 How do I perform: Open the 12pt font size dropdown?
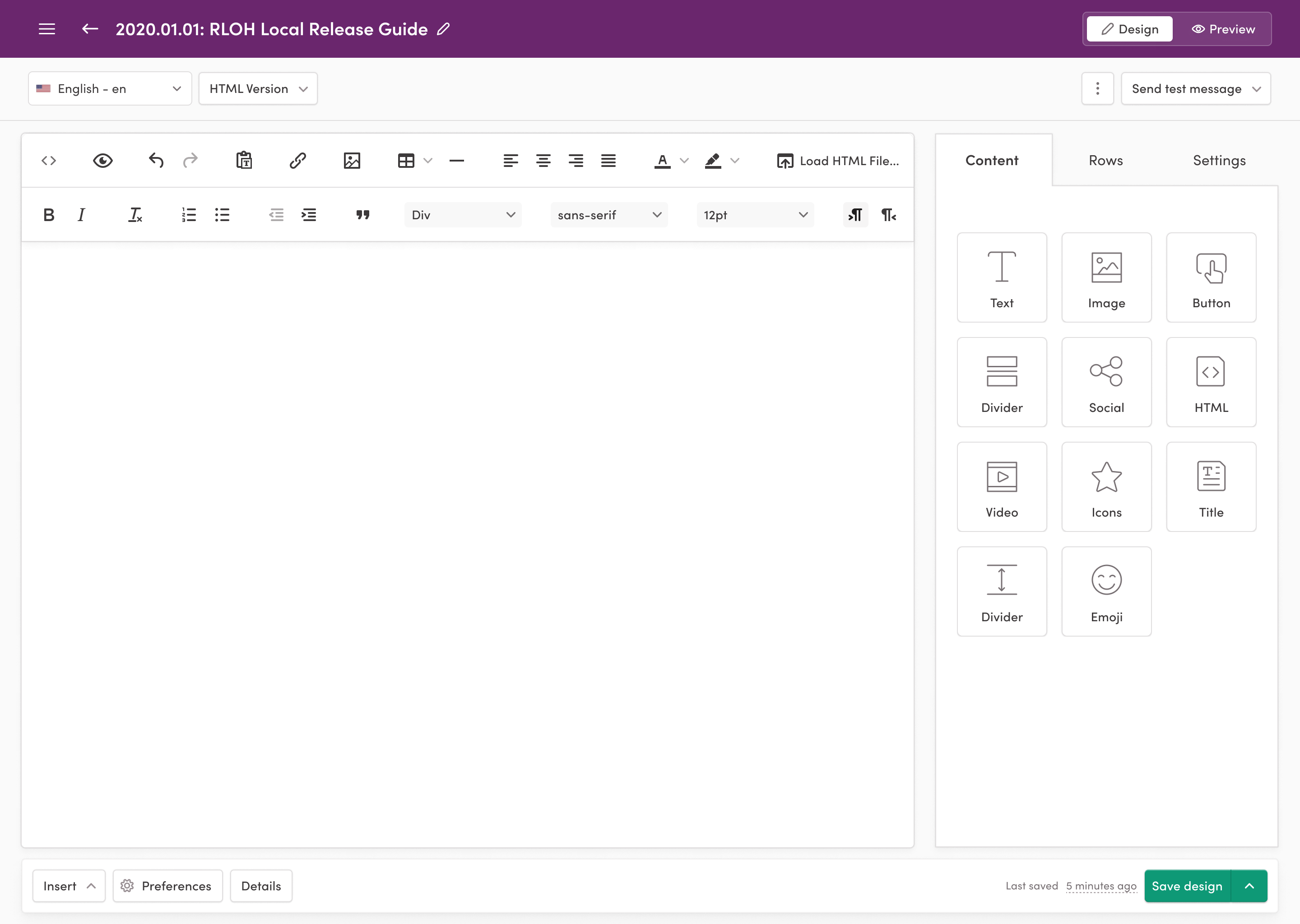point(755,214)
